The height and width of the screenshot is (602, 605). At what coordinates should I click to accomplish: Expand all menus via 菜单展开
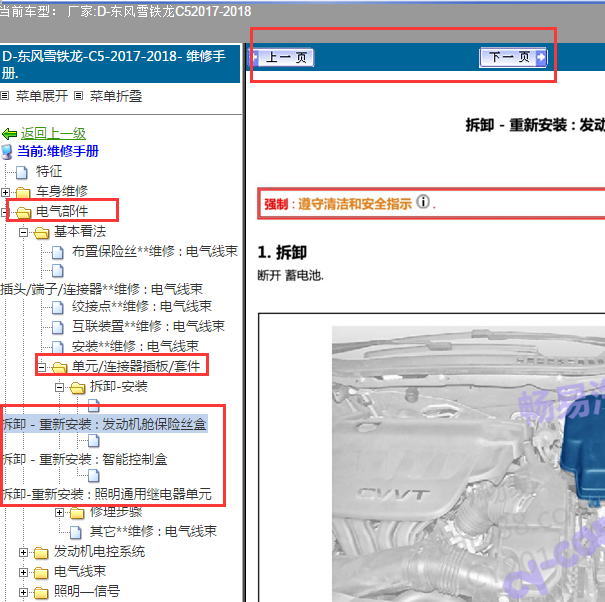(x=42, y=96)
